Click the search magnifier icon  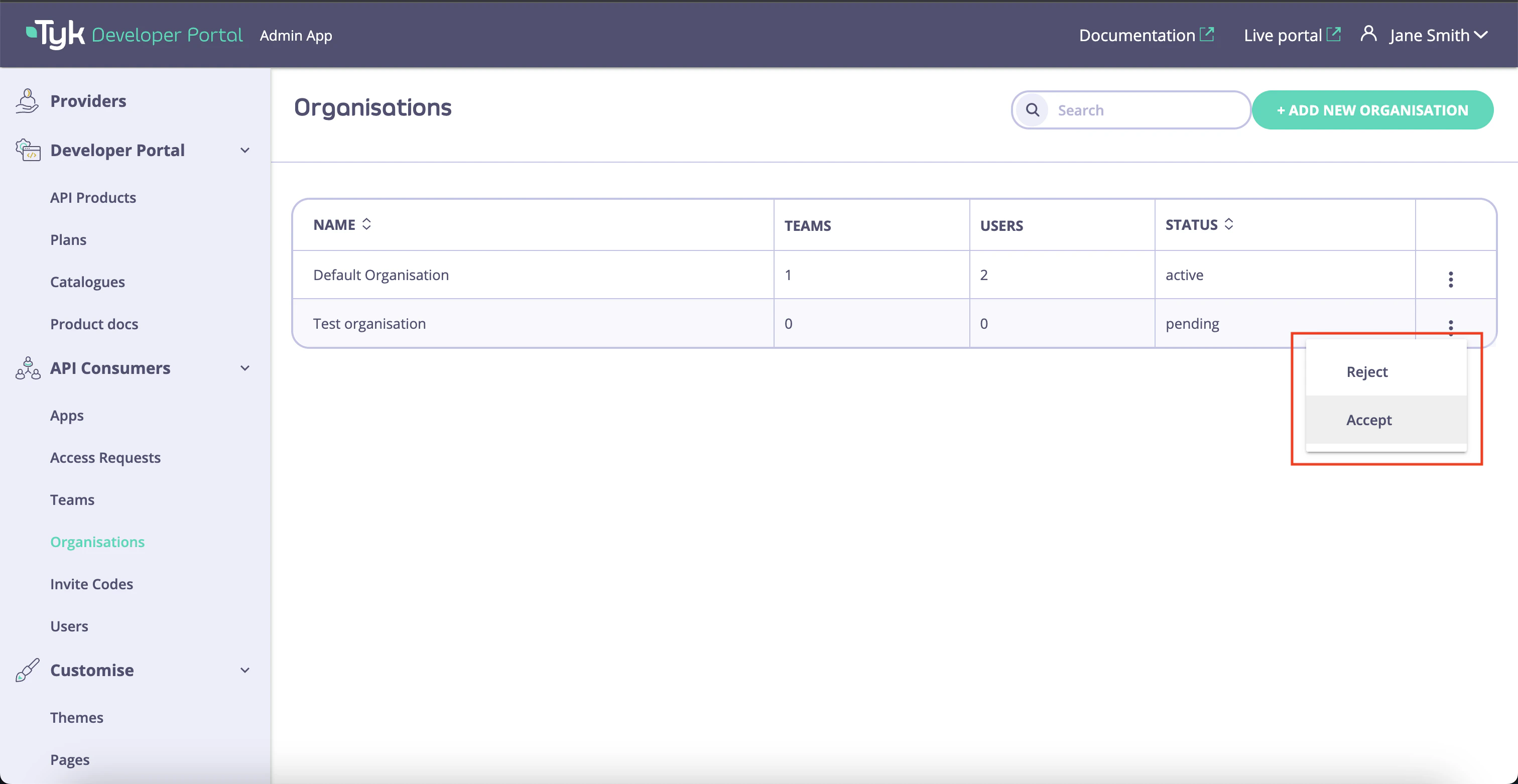click(x=1033, y=109)
